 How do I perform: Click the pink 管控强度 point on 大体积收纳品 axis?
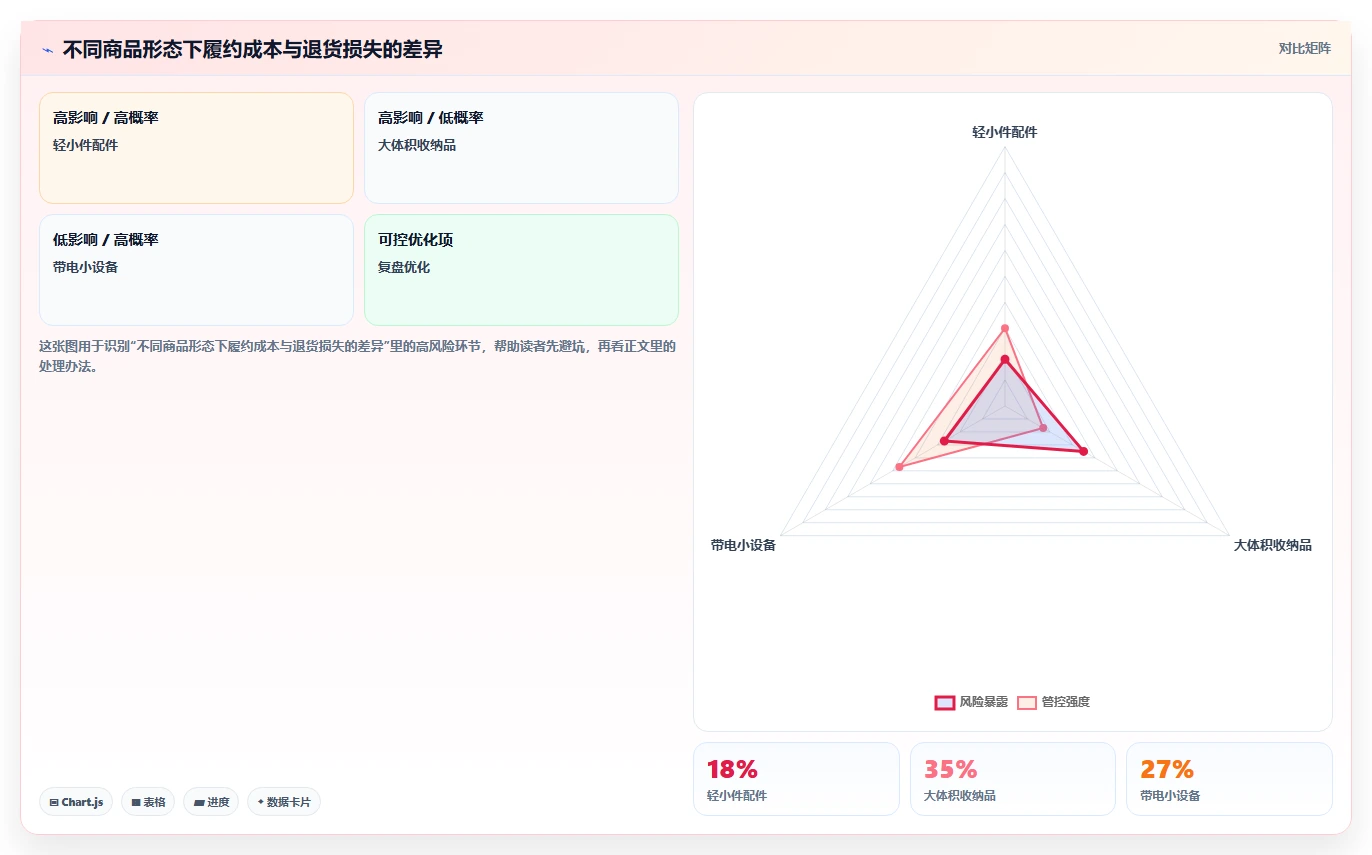(x=1044, y=428)
